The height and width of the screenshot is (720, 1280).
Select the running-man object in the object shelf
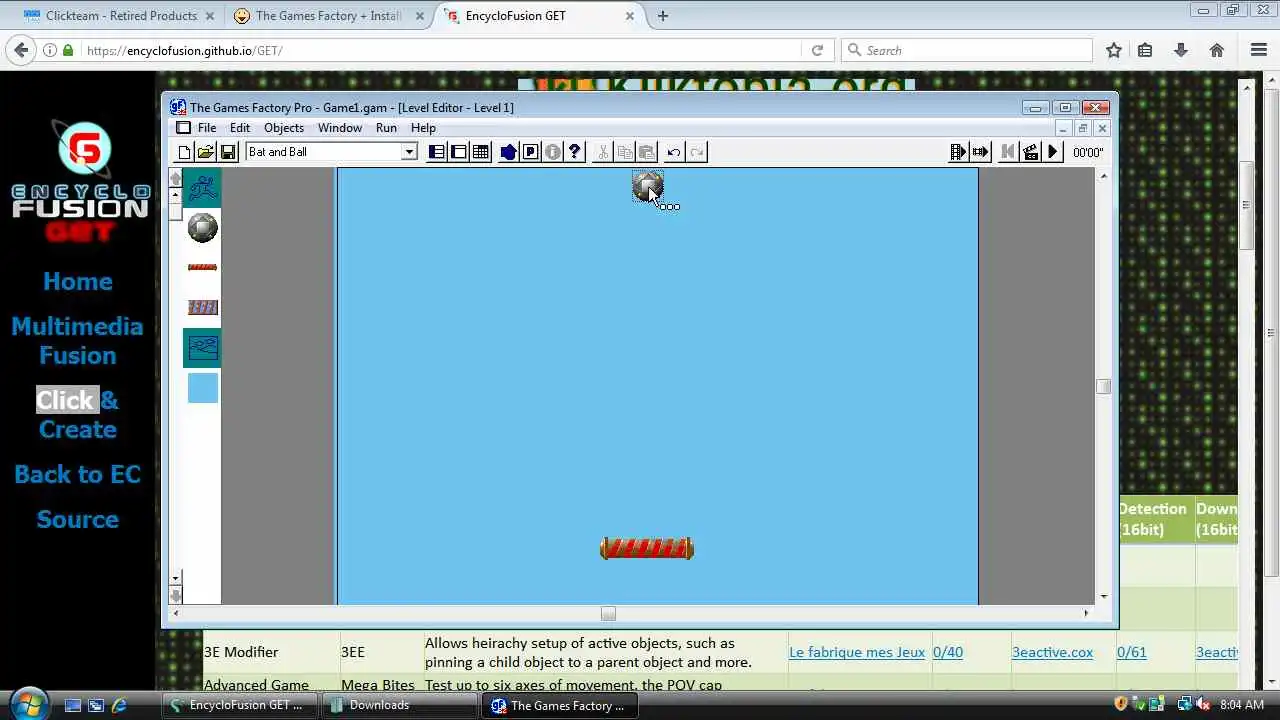(x=202, y=188)
